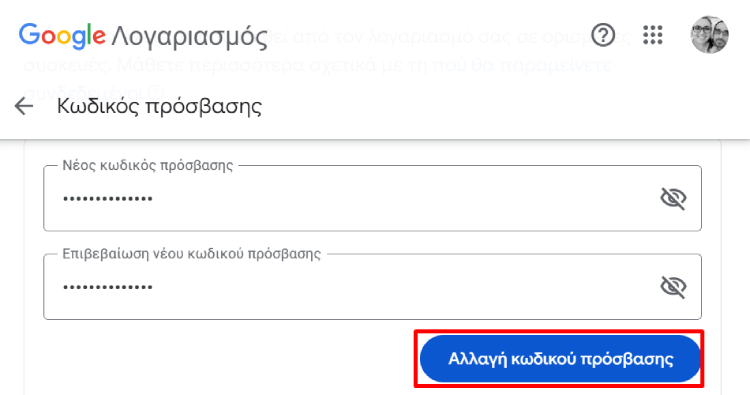Click the Λογαριασμός text beside Google logo
This screenshot has width=750, height=395.
tap(189, 37)
